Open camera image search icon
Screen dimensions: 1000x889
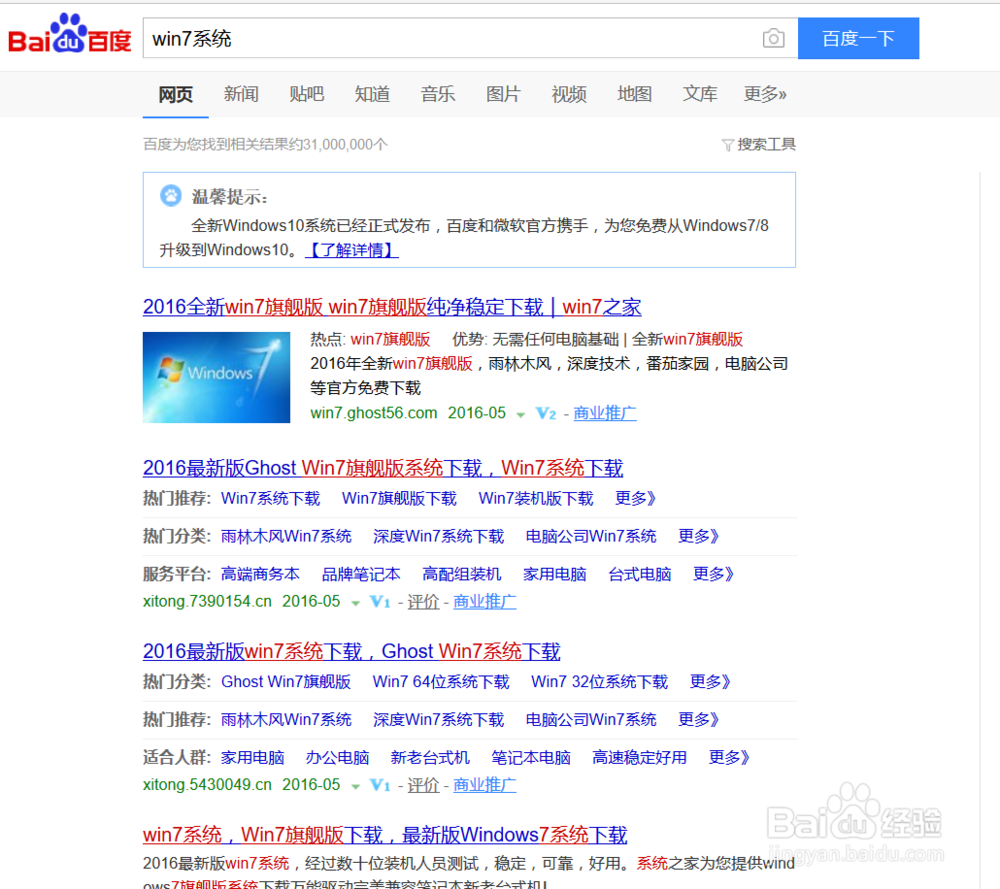tap(773, 38)
